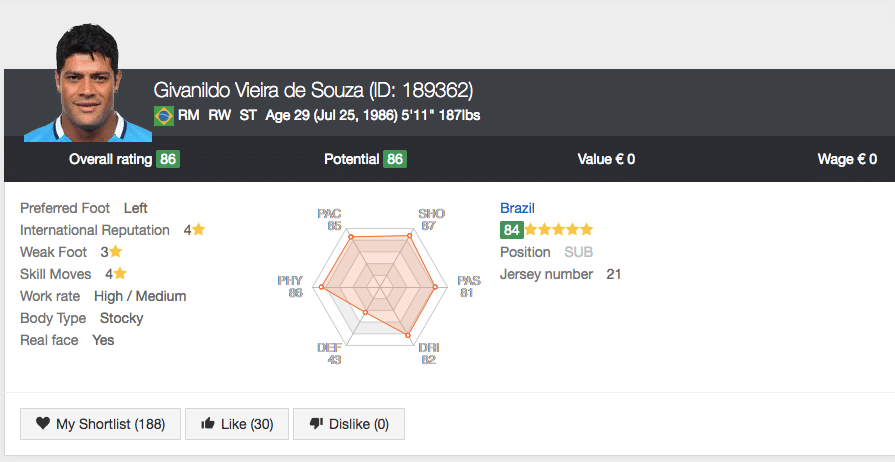This screenshot has width=895, height=462.
Task: Click the ST position label
Action: (248, 116)
